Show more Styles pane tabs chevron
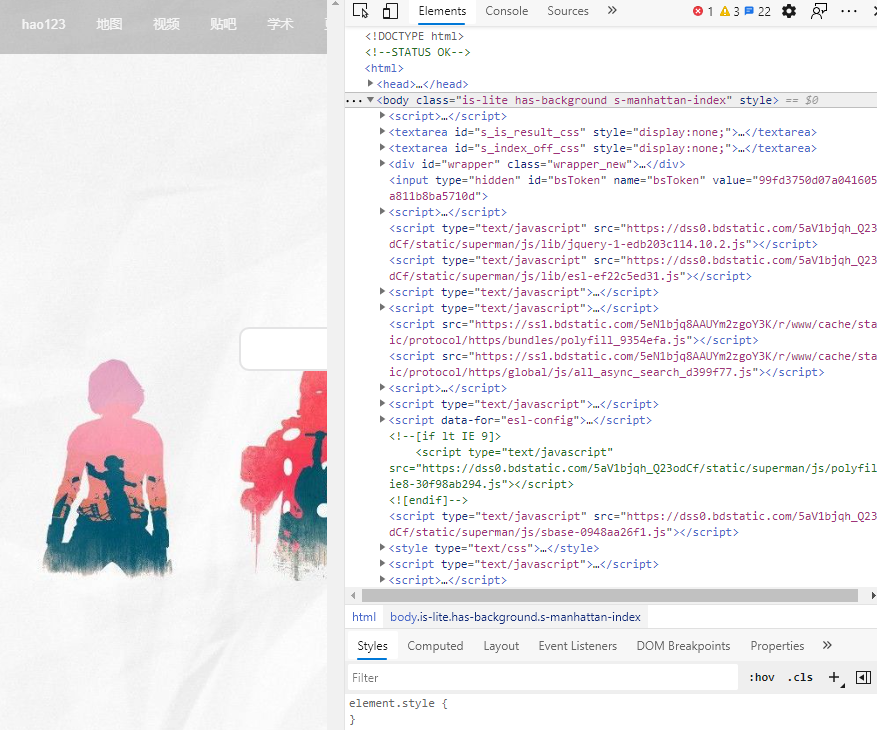 point(827,646)
